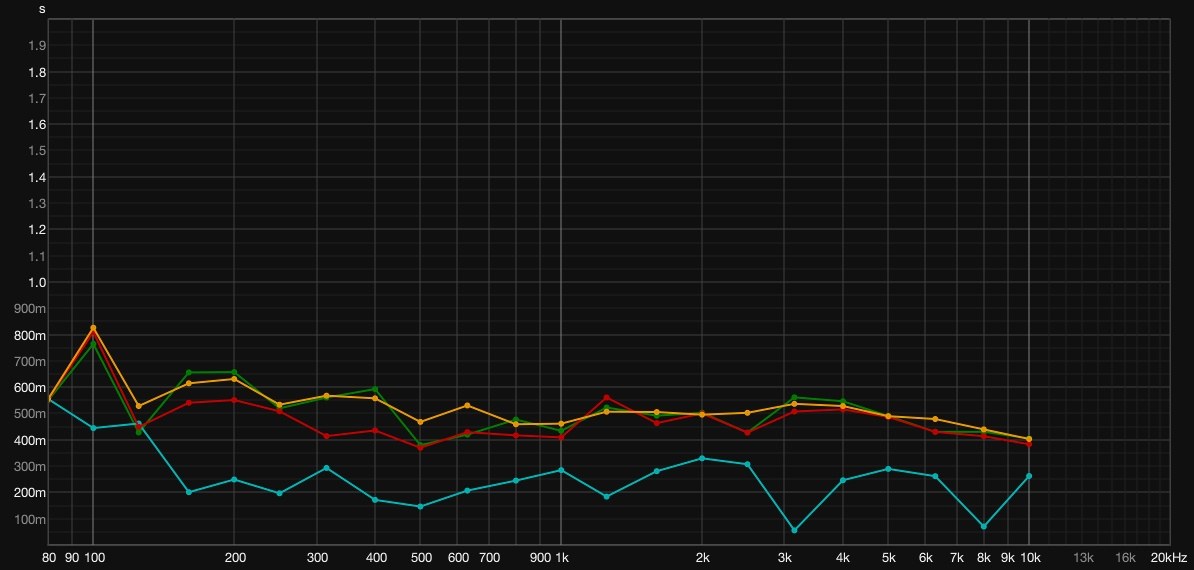Click the '1.0' y-axis label
The height and width of the screenshot is (570, 1194).
[x=37, y=282]
